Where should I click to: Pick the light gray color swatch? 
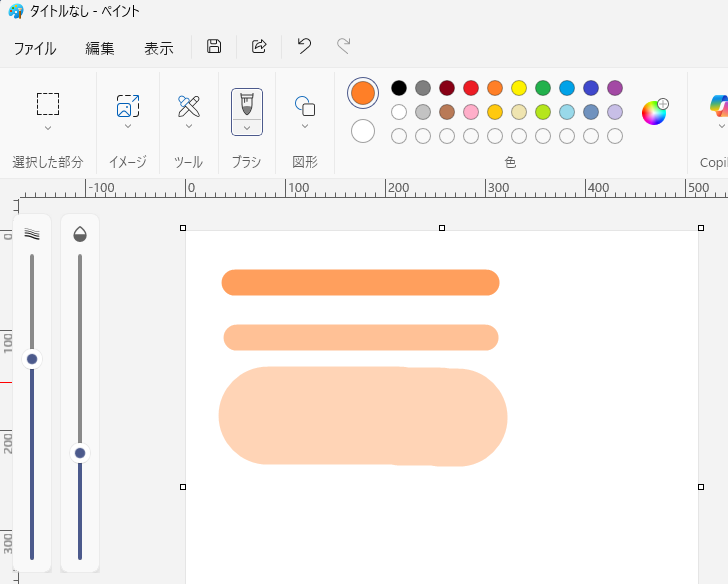click(x=423, y=112)
